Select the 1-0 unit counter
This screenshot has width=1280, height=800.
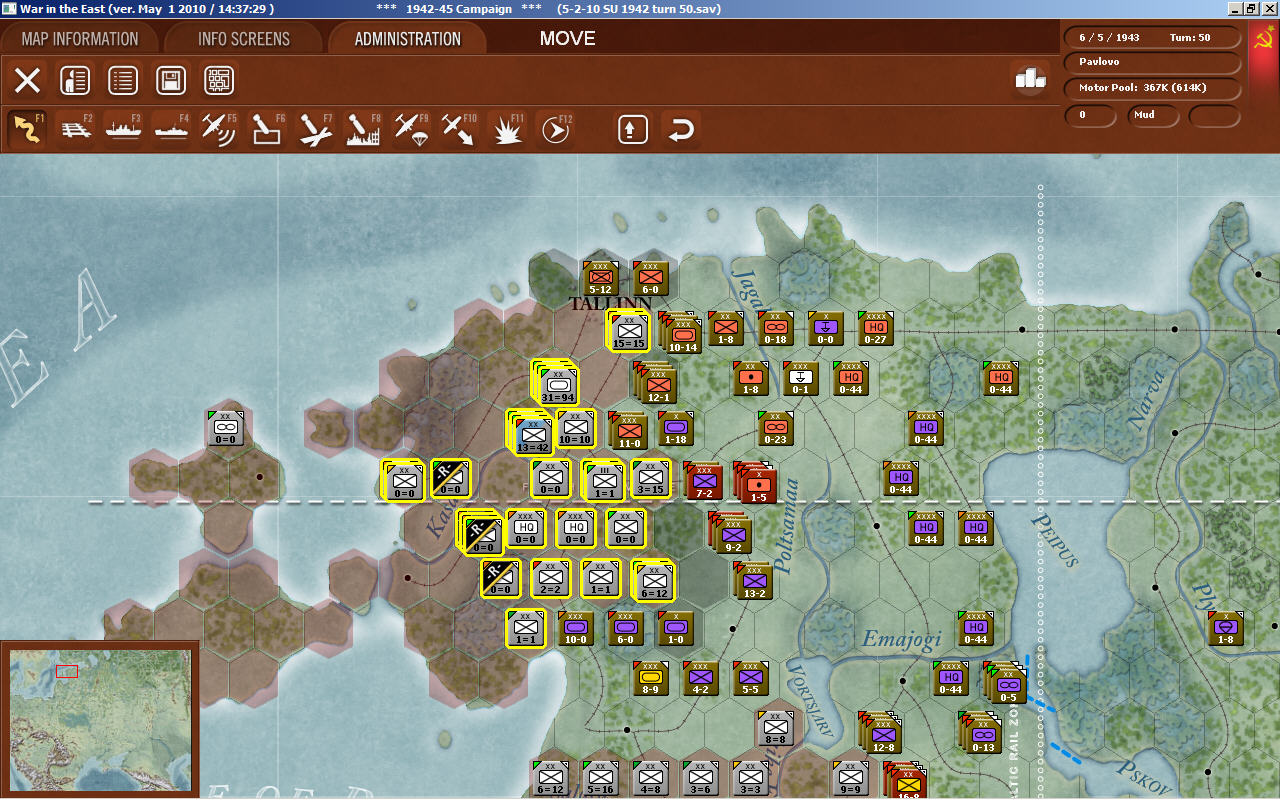click(675, 628)
